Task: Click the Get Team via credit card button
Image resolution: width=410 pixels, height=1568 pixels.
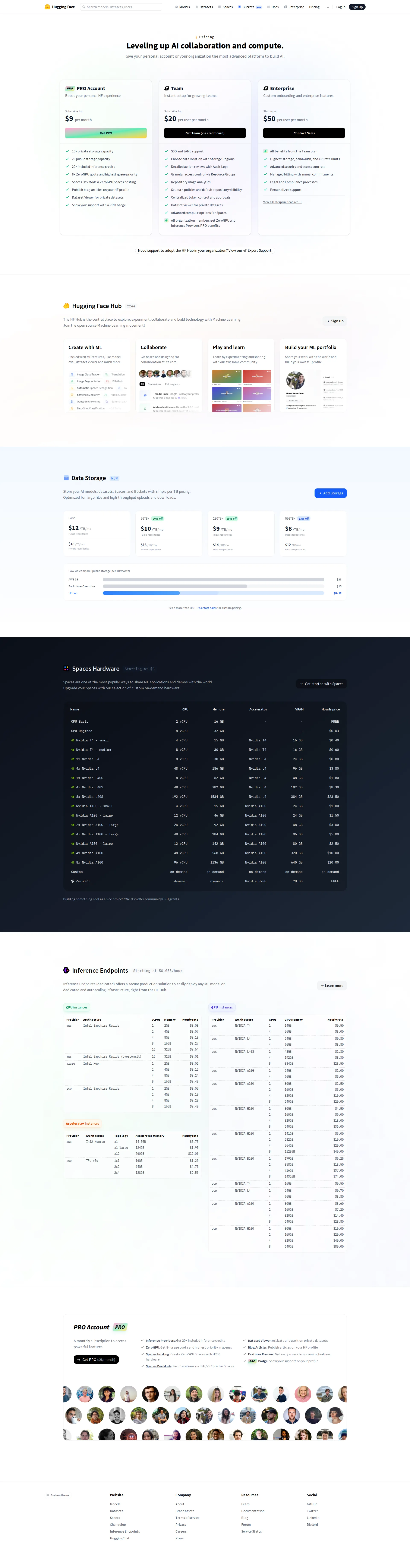Action: click(x=205, y=133)
